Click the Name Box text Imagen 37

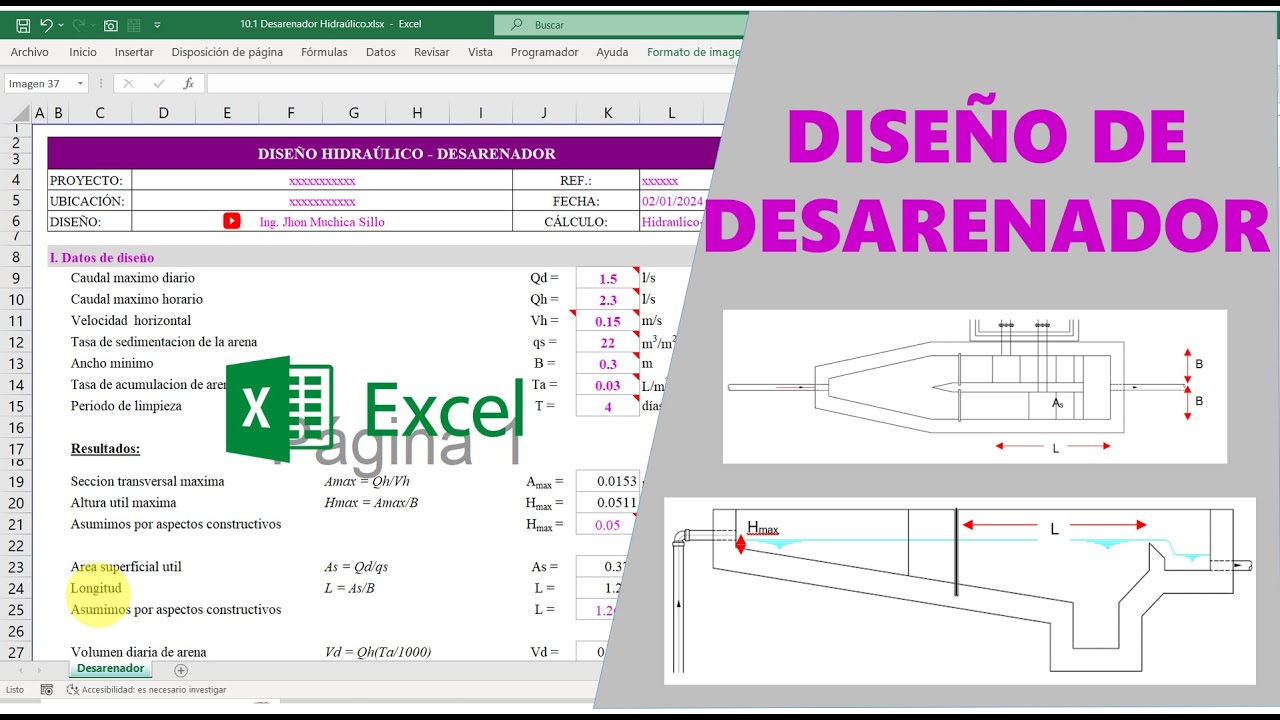click(x=33, y=84)
